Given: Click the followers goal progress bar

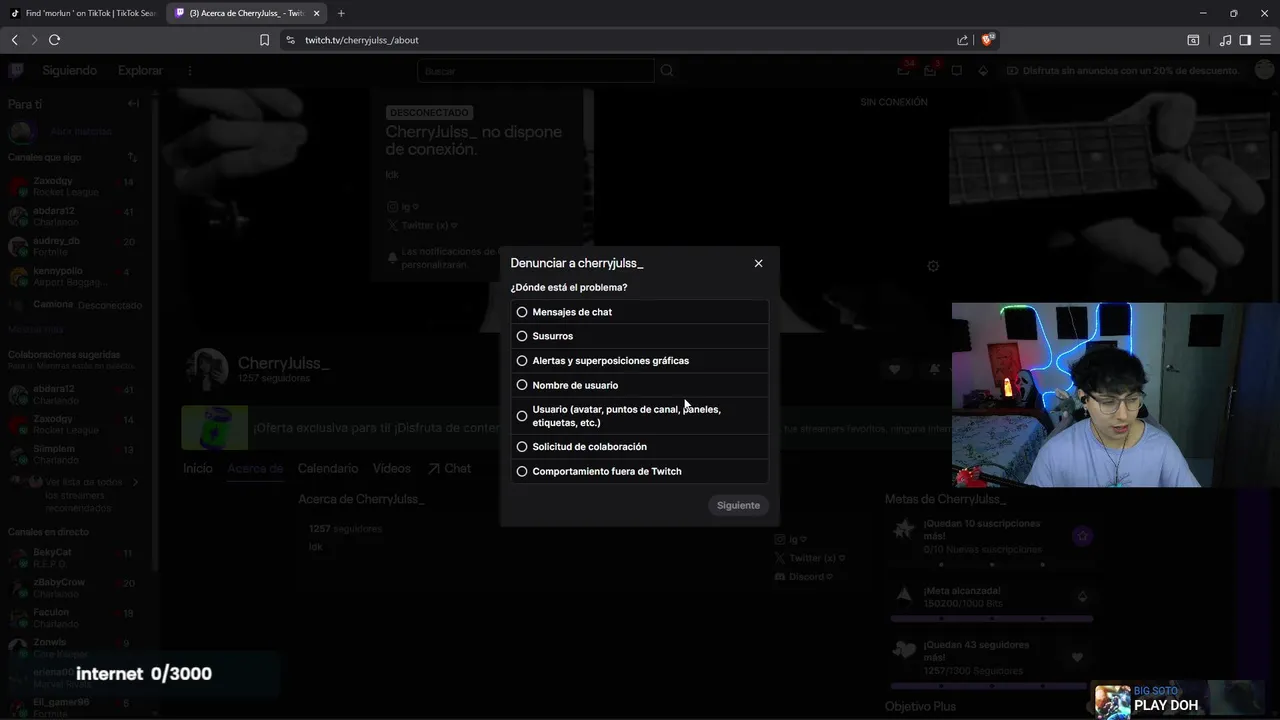Looking at the screenshot, I should 992,686.
